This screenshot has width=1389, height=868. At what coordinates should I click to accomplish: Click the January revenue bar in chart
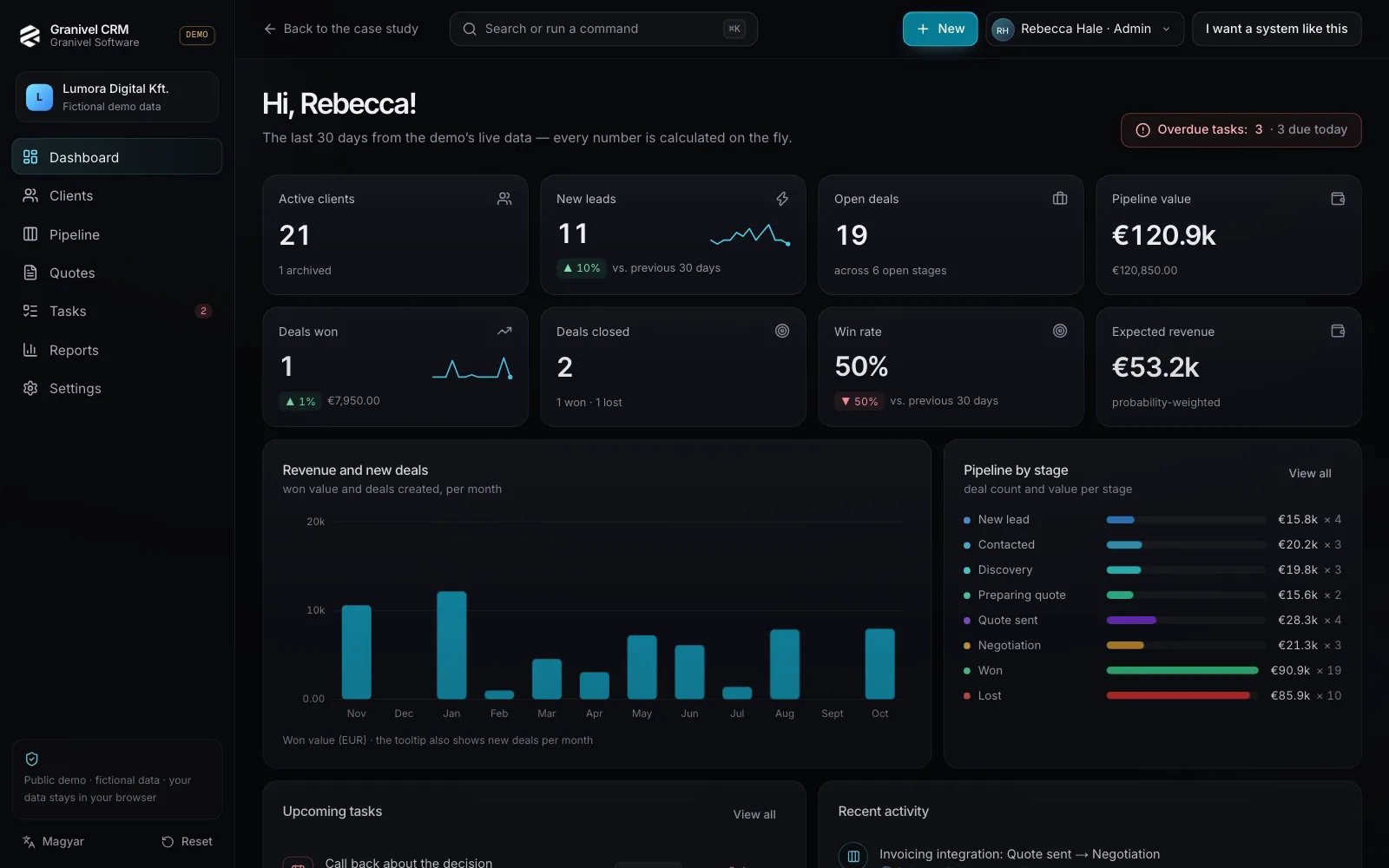451,645
